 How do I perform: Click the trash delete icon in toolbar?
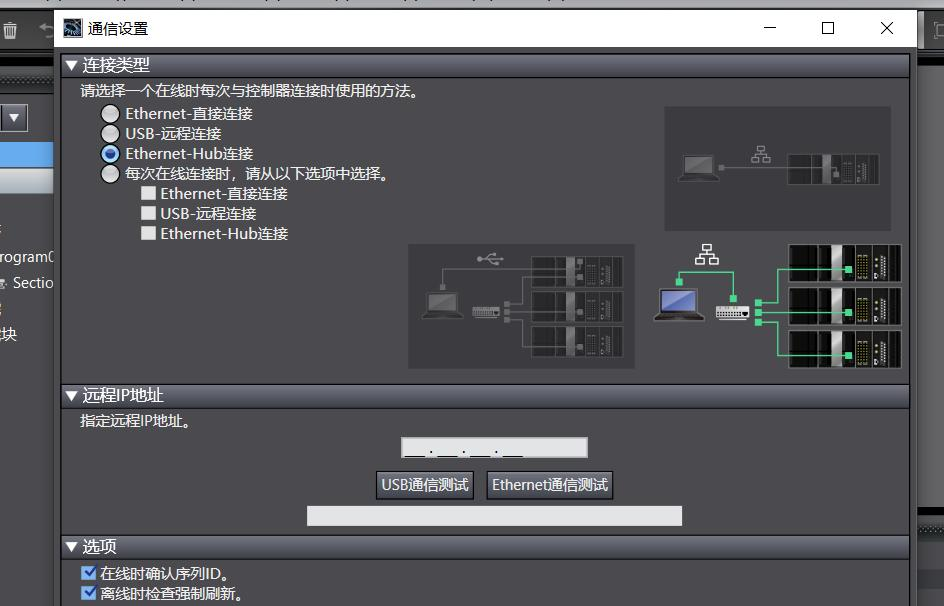[x=10, y=30]
